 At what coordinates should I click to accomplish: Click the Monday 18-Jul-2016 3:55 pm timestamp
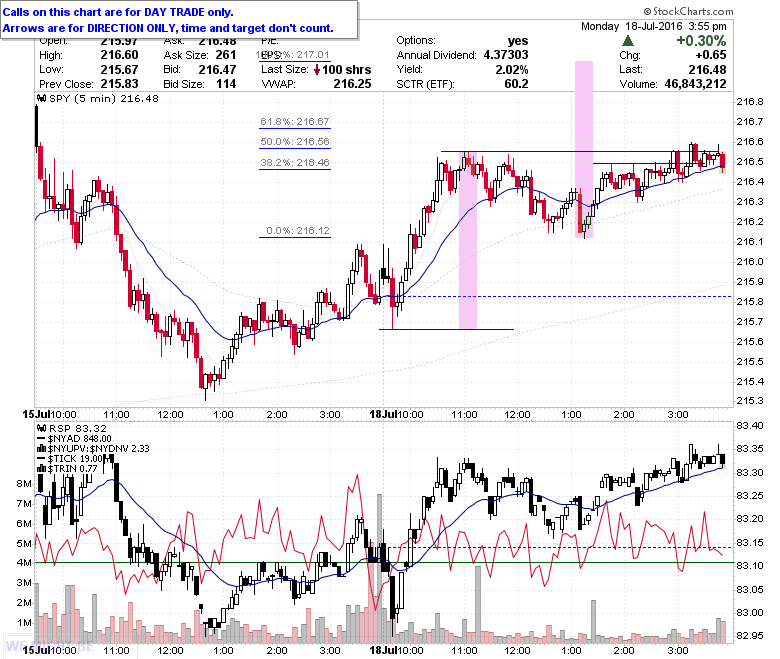[654, 26]
